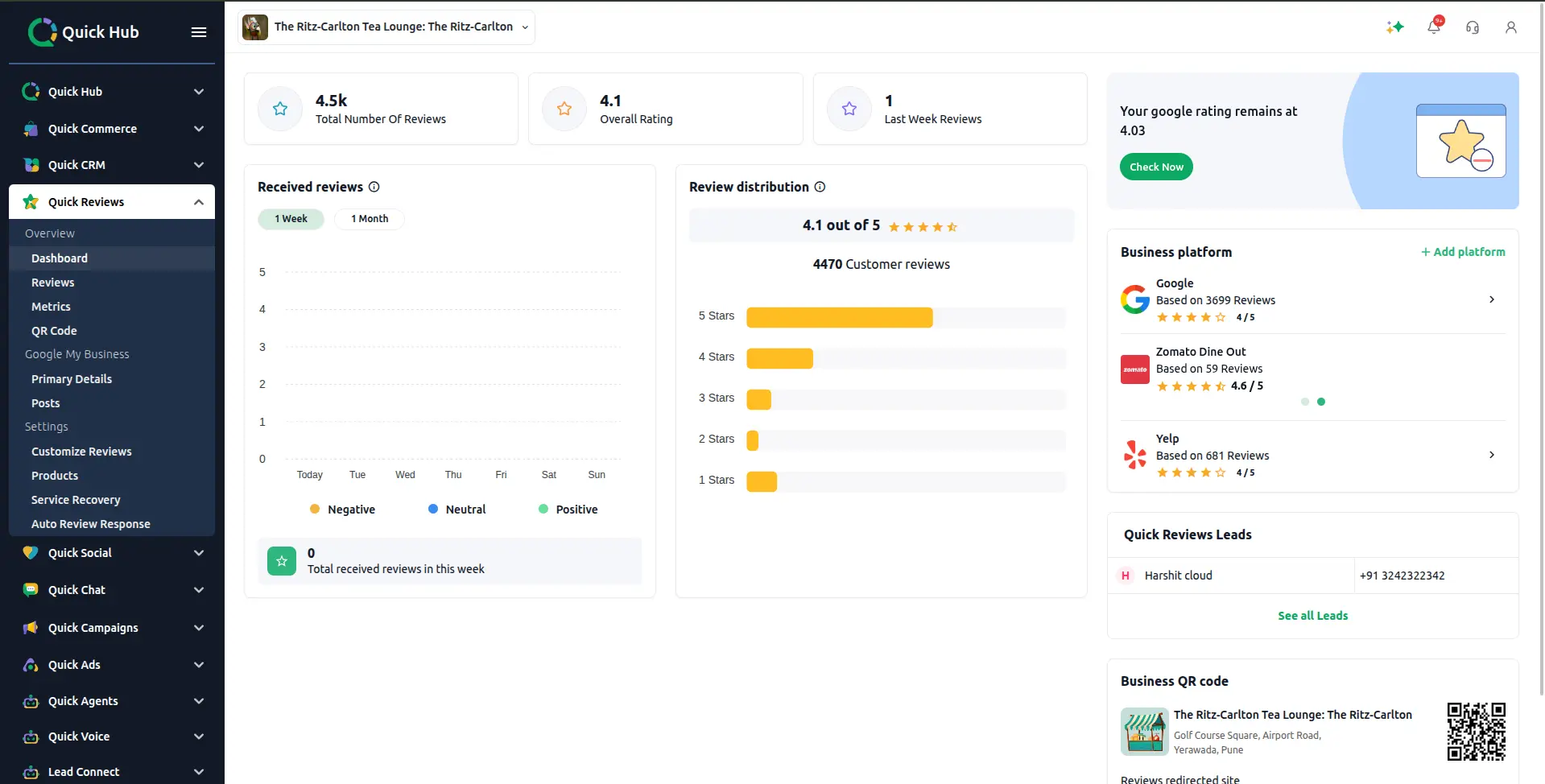The image size is (1545, 784).
Task: Open the Dashboard menu item
Action: point(112,258)
